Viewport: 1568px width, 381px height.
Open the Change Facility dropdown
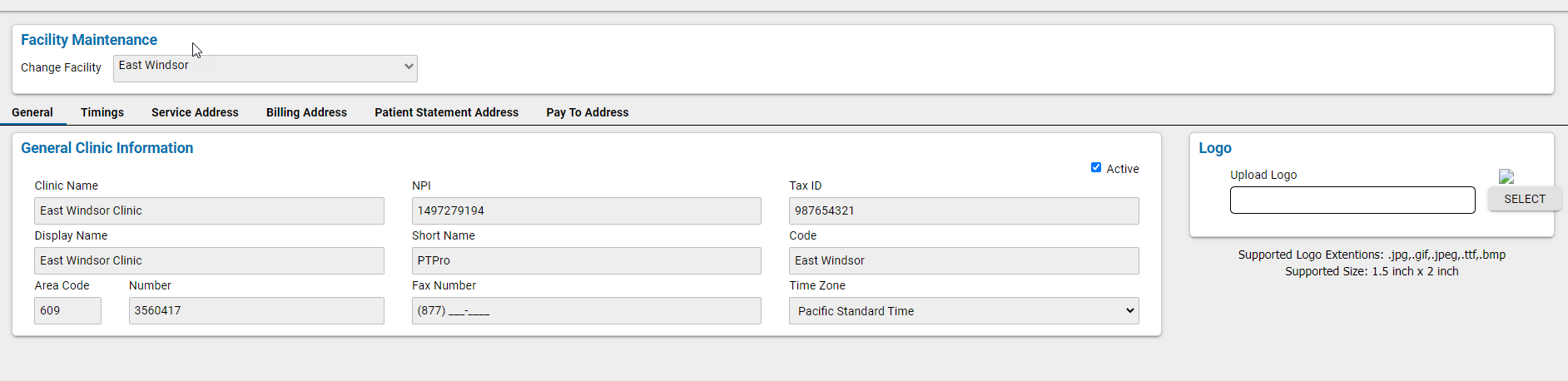[x=265, y=68]
